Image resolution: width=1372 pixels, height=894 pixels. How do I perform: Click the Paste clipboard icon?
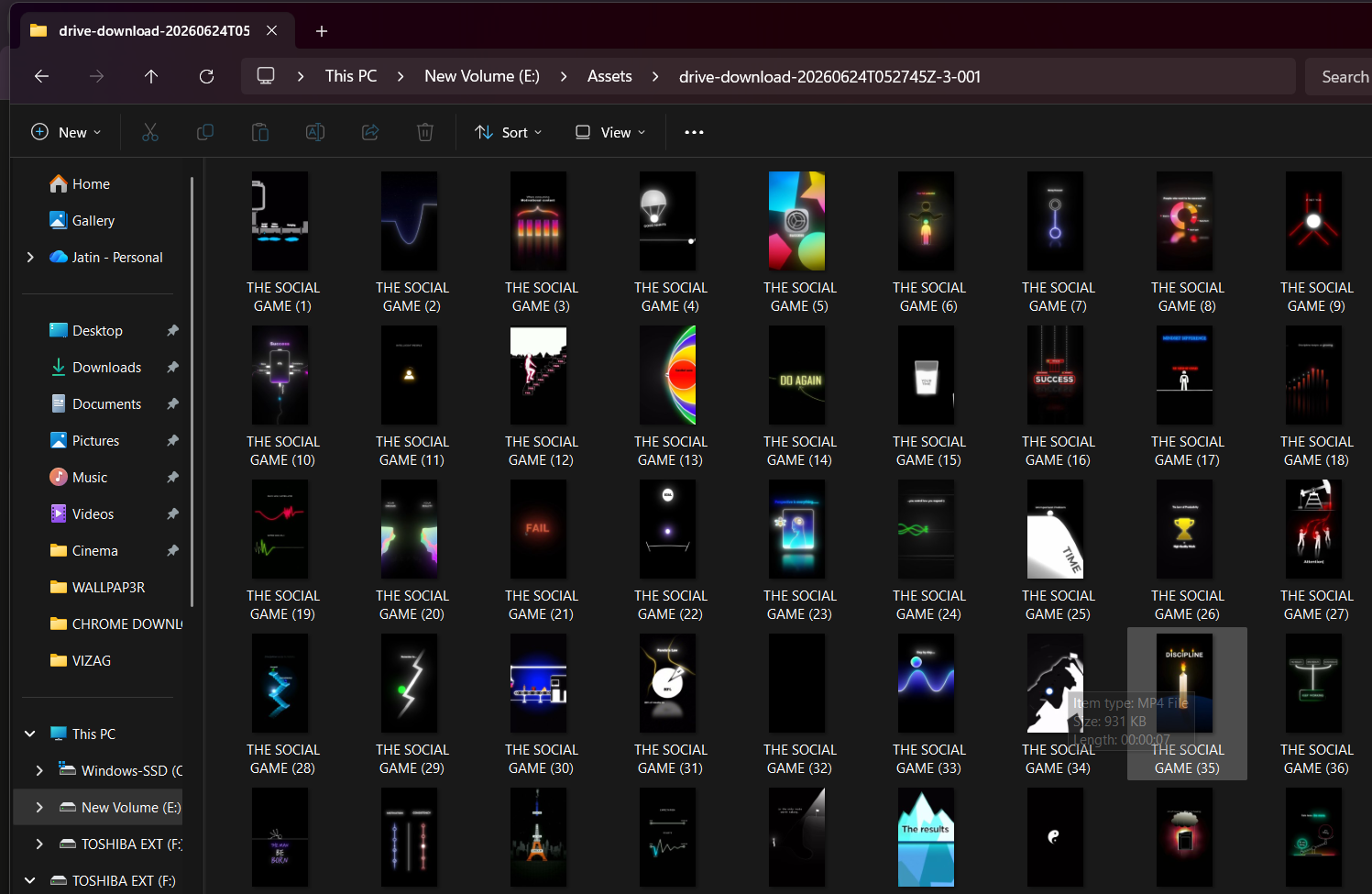tap(260, 132)
